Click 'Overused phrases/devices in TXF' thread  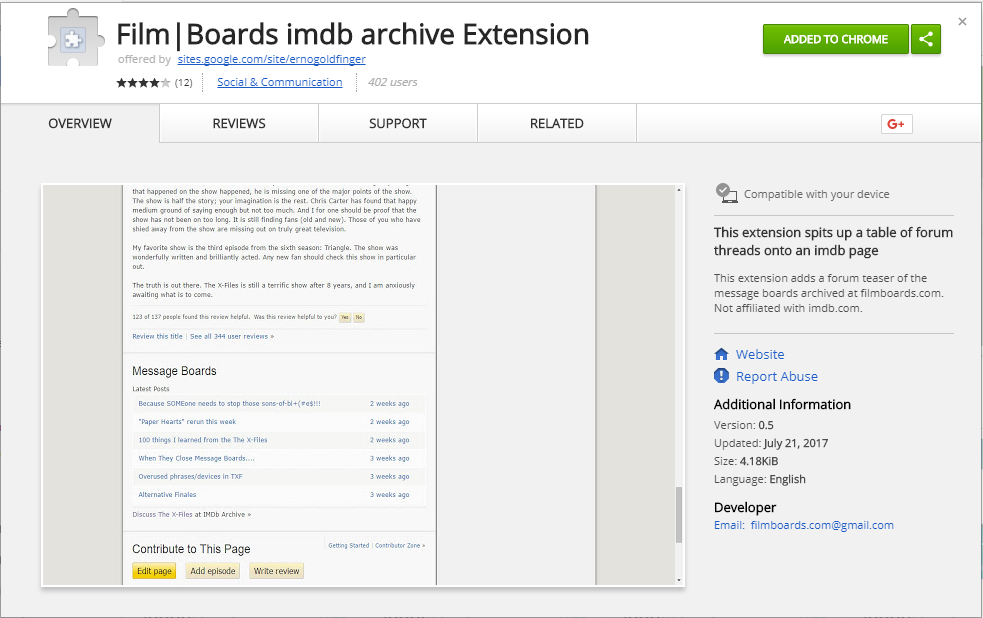(x=190, y=476)
